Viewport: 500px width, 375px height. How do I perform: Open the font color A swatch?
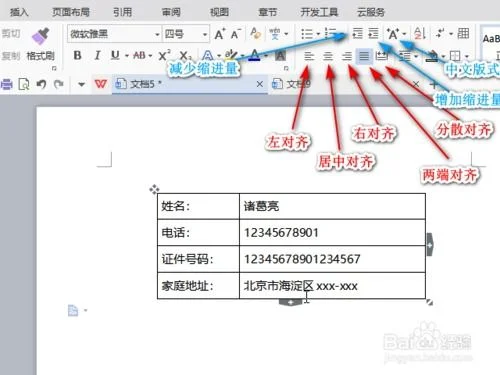pyautogui.click(x=255, y=55)
